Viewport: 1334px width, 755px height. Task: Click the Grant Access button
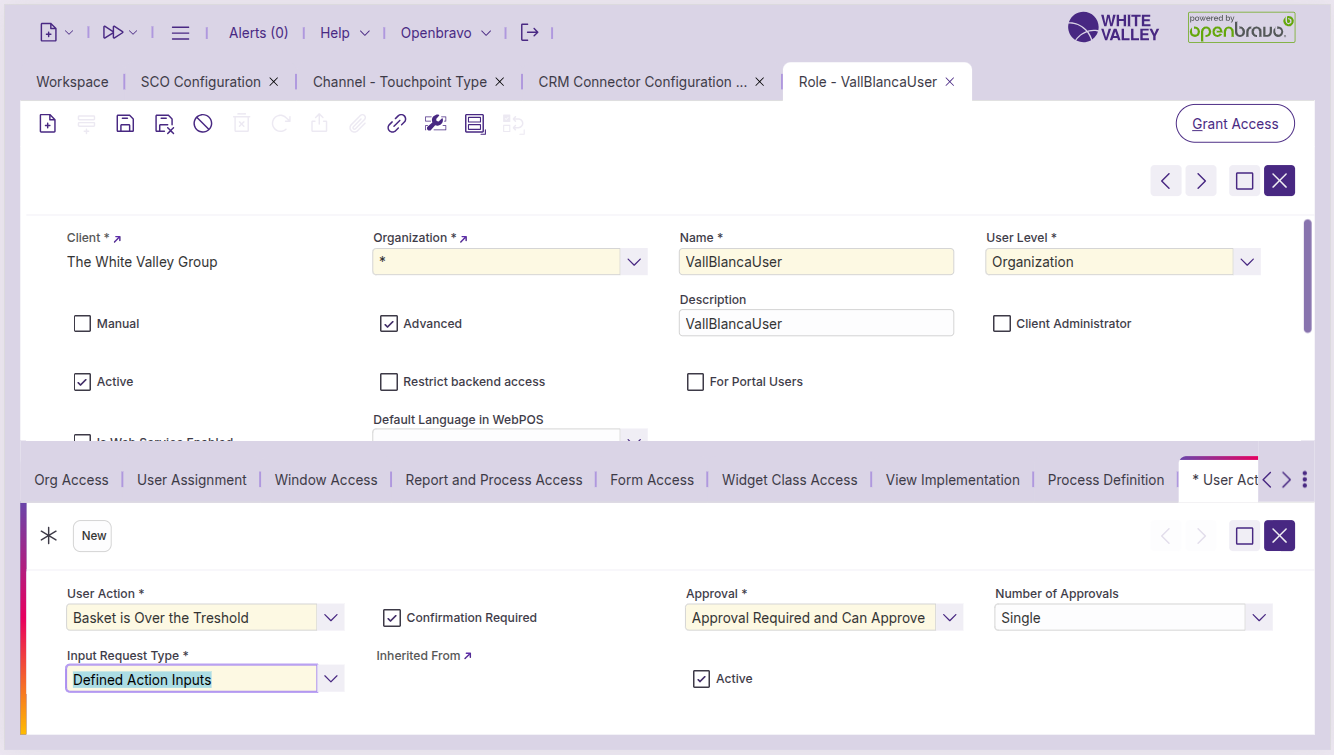[x=1235, y=124]
